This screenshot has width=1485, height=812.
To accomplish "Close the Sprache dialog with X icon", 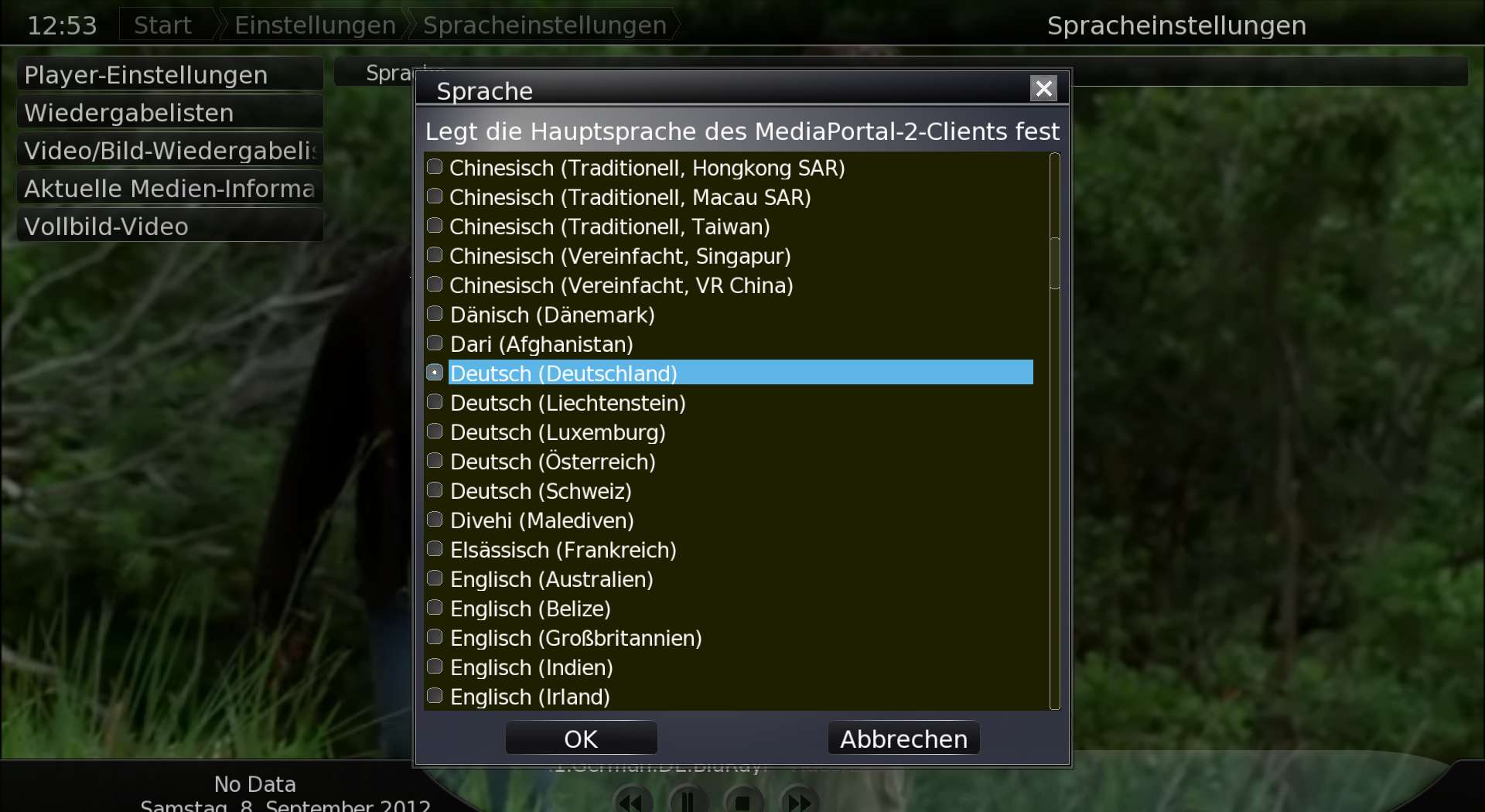I will (1043, 89).
